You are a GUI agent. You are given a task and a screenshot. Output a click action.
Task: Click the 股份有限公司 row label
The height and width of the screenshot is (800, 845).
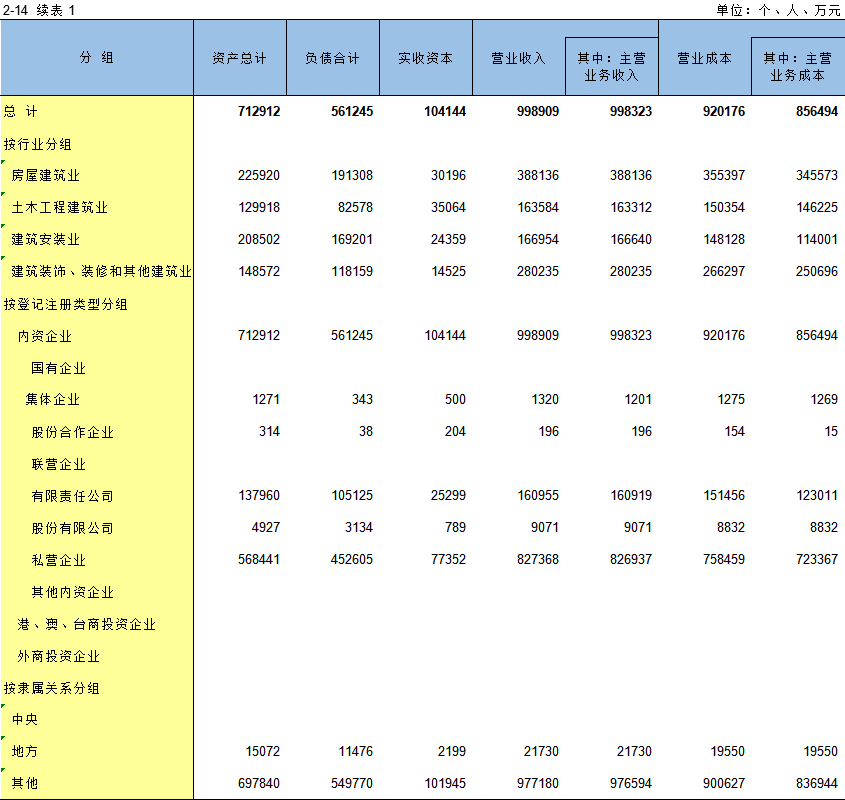tap(72, 528)
